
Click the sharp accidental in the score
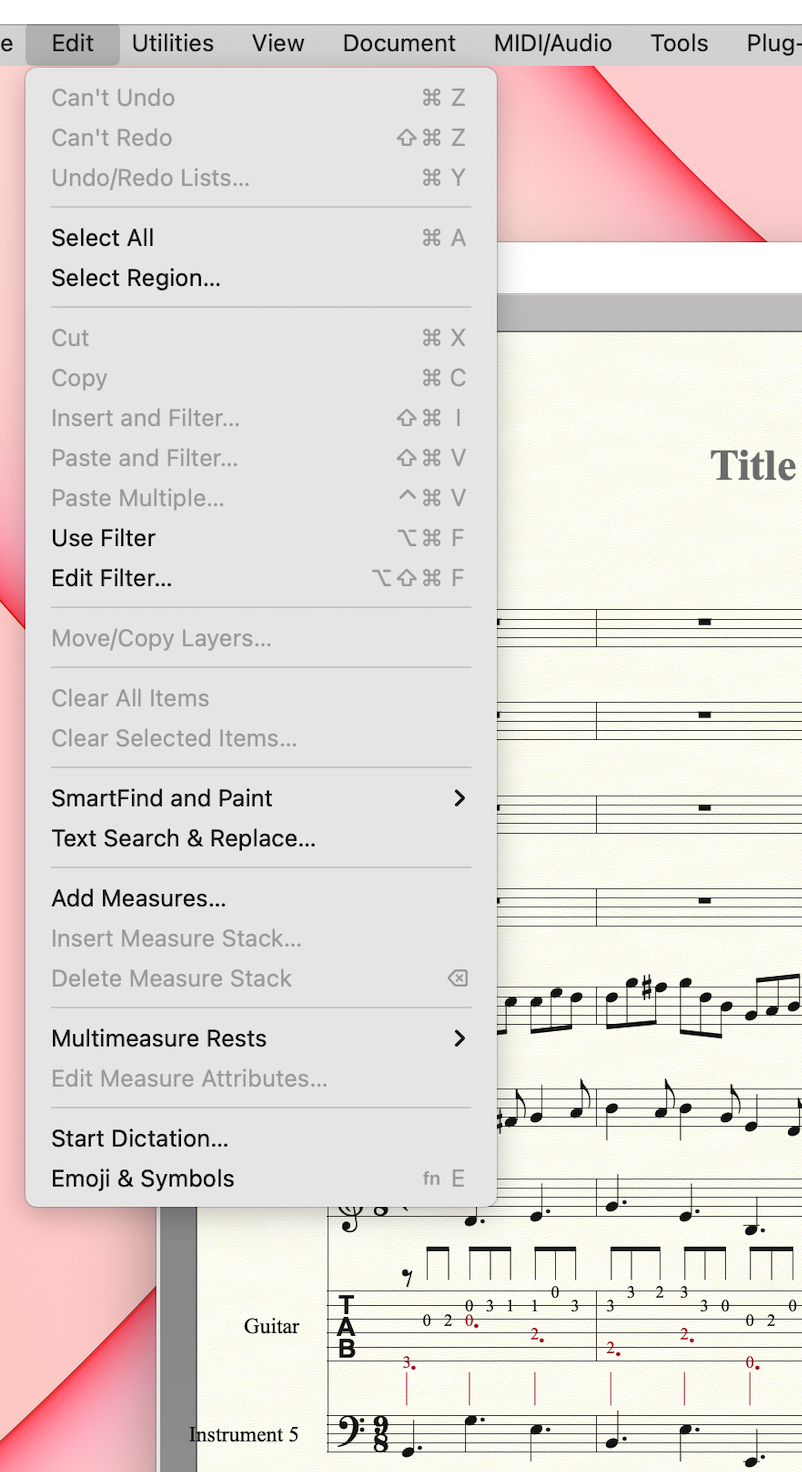pos(646,991)
